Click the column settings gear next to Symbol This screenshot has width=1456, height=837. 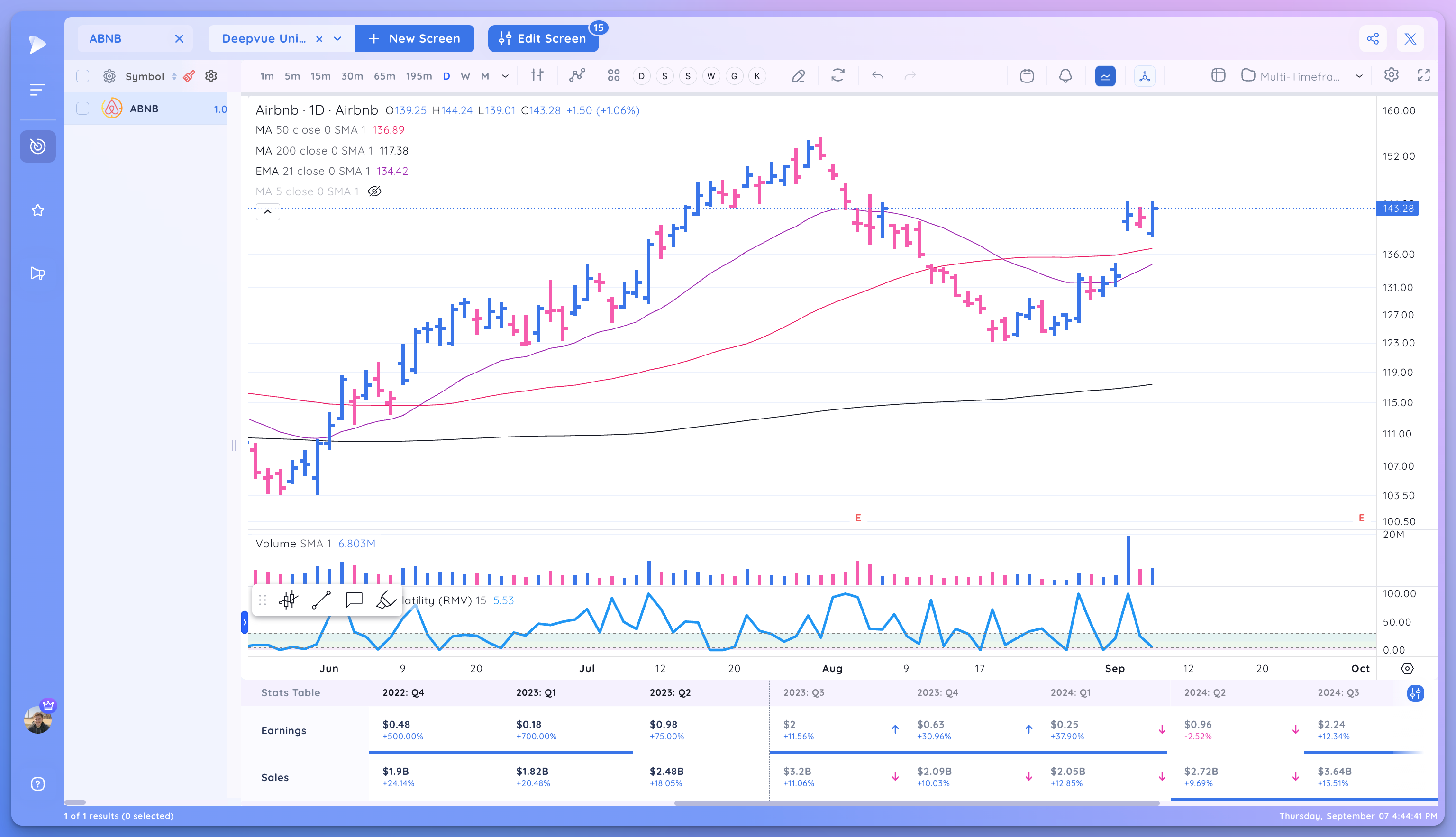point(211,76)
